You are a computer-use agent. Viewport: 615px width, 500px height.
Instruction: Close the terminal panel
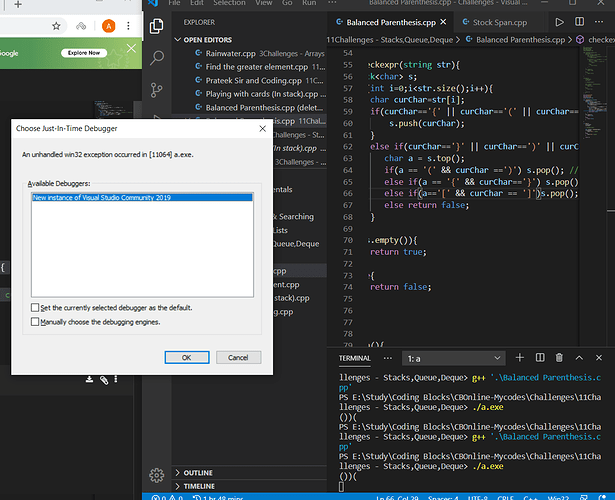pyautogui.click(x=599, y=358)
